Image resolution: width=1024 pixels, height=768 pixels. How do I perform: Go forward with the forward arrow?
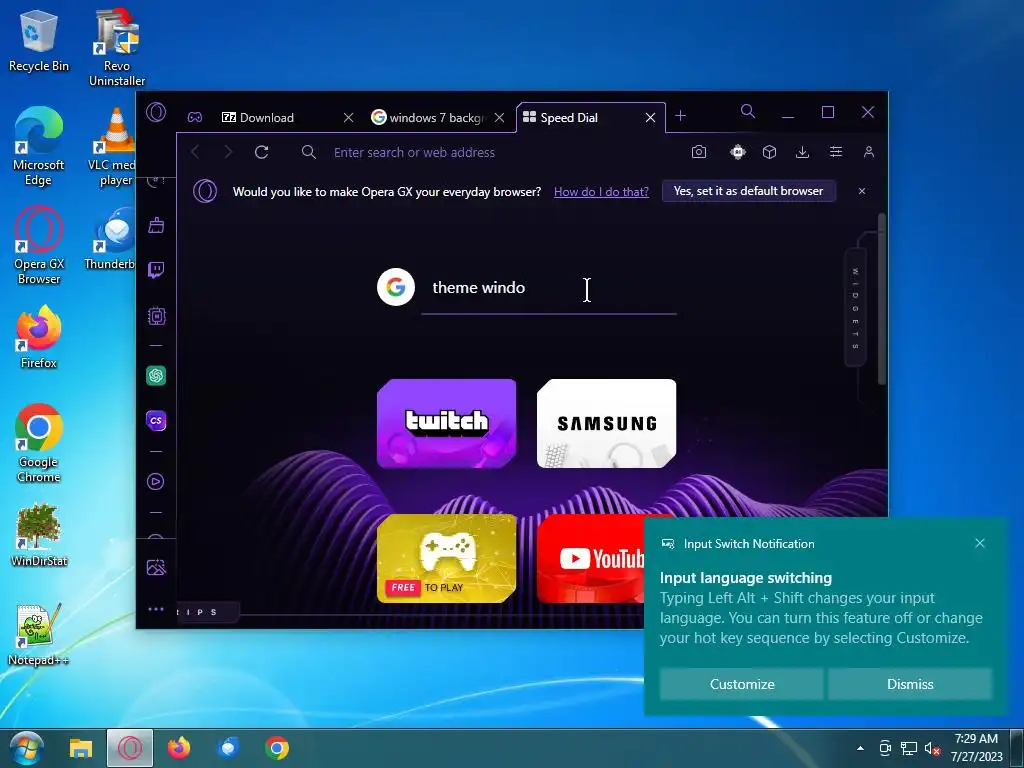click(x=228, y=152)
